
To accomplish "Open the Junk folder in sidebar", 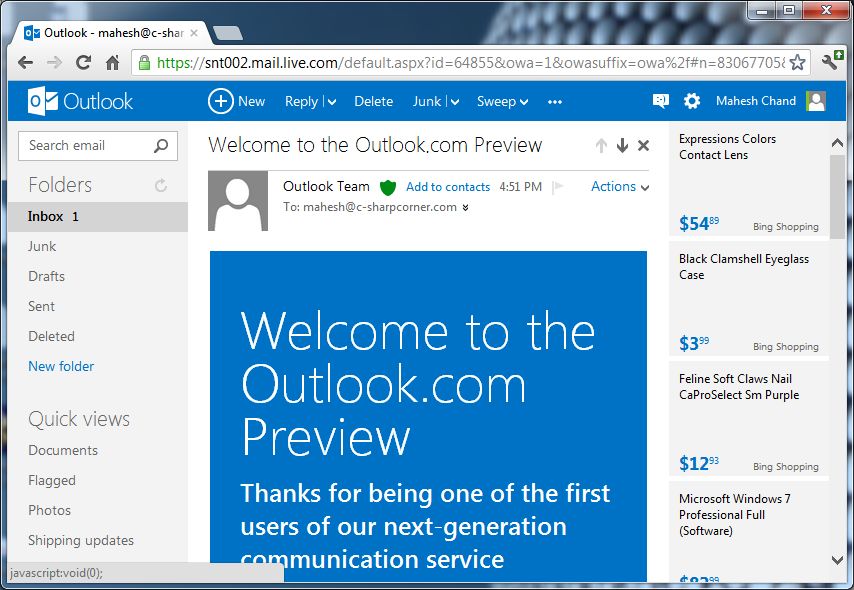I will pyautogui.click(x=42, y=246).
